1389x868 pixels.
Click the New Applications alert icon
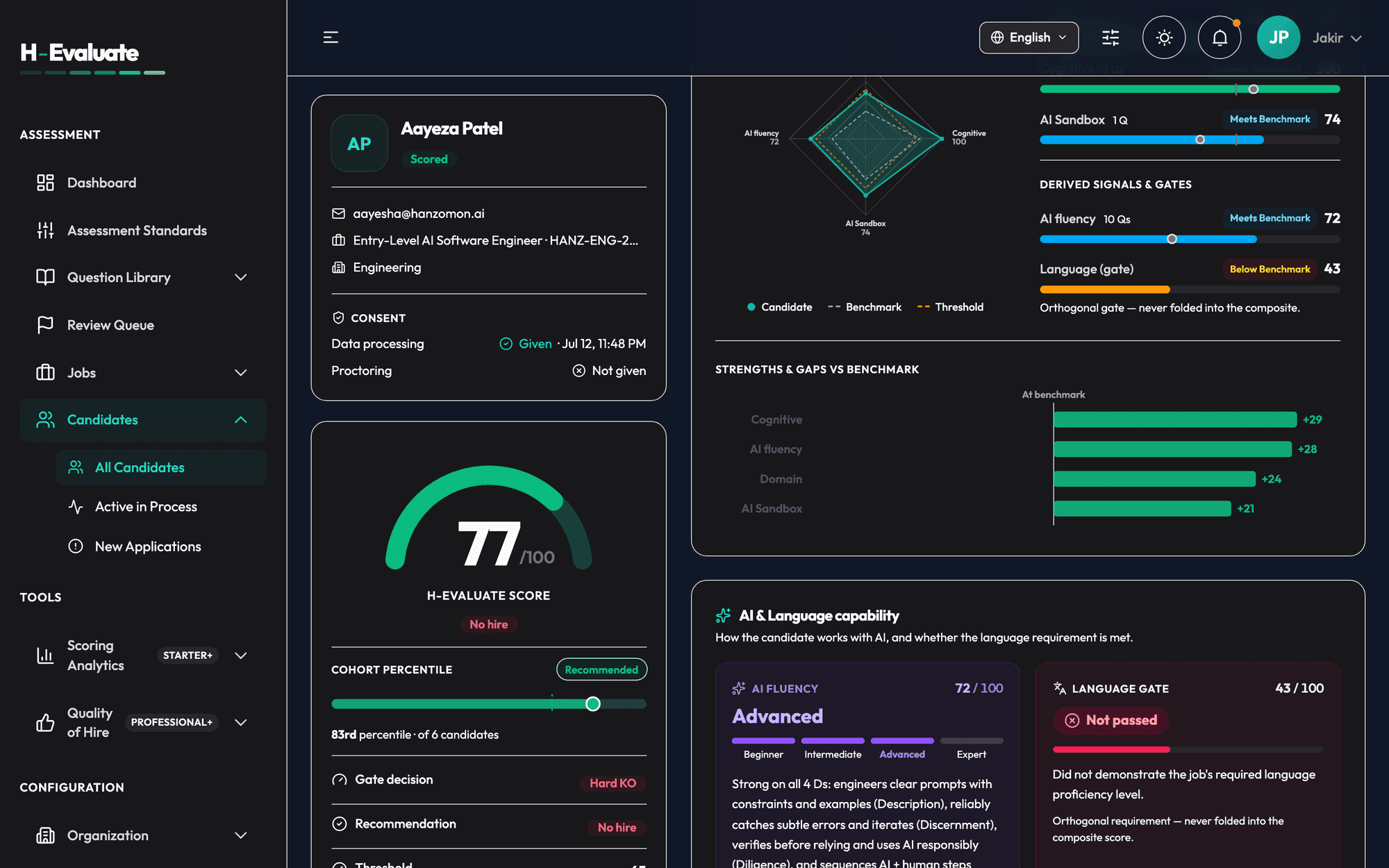[x=76, y=546]
